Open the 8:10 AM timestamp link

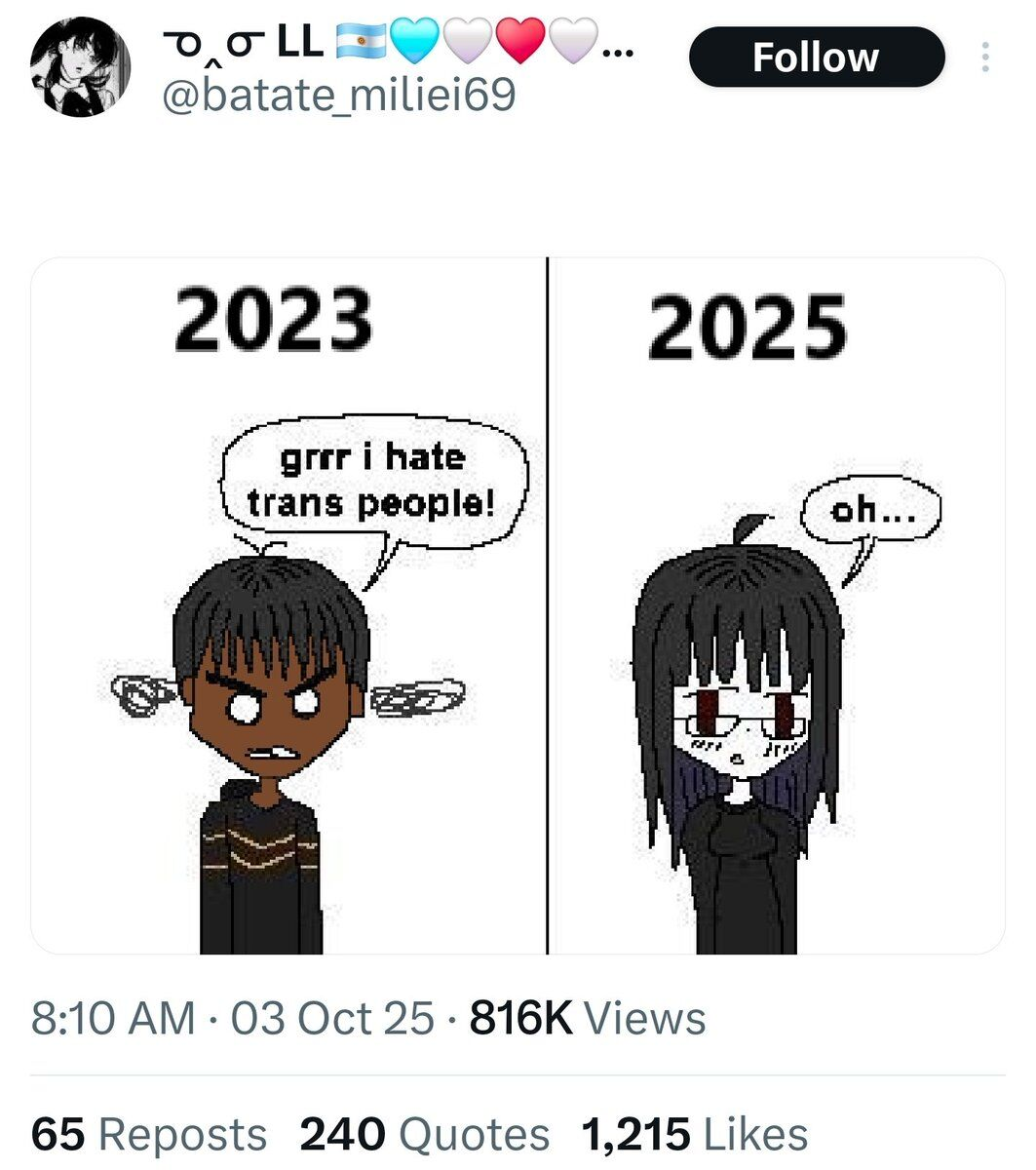tap(113, 1019)
